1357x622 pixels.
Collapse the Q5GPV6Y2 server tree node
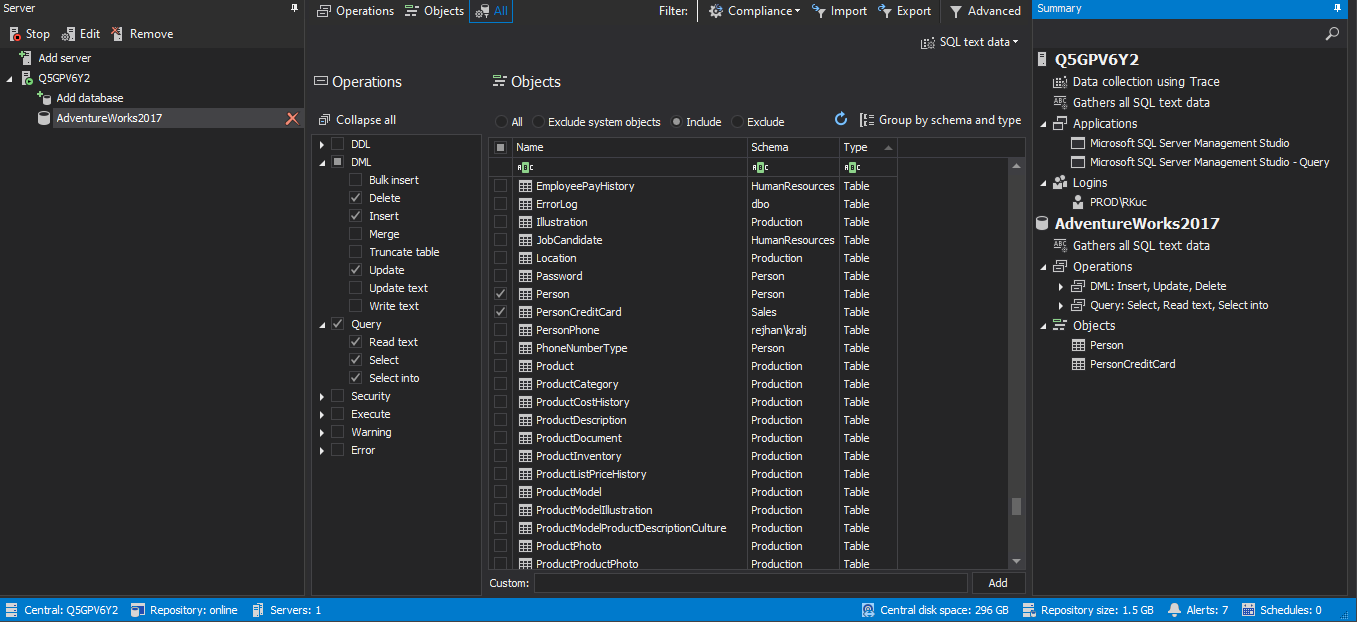(x=10, y=78)
